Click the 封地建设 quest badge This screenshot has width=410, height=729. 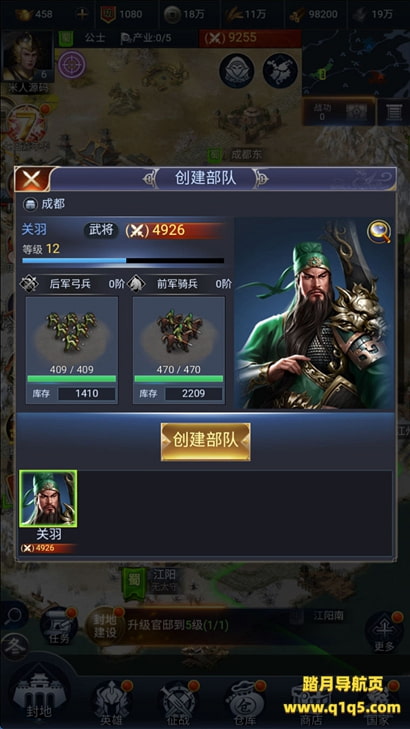[x=105, y=625]
